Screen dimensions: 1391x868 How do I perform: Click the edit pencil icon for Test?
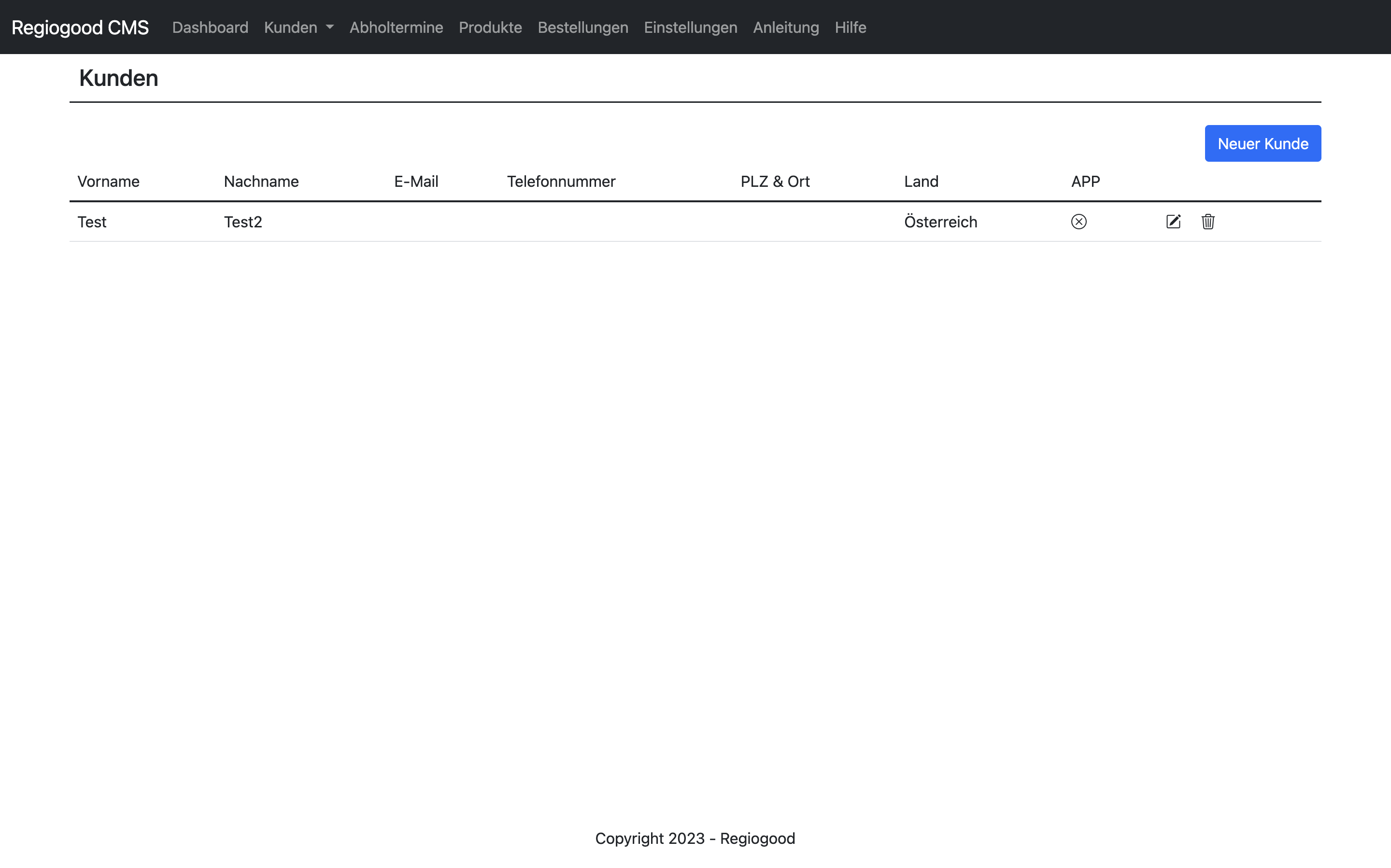point(1173,222)
